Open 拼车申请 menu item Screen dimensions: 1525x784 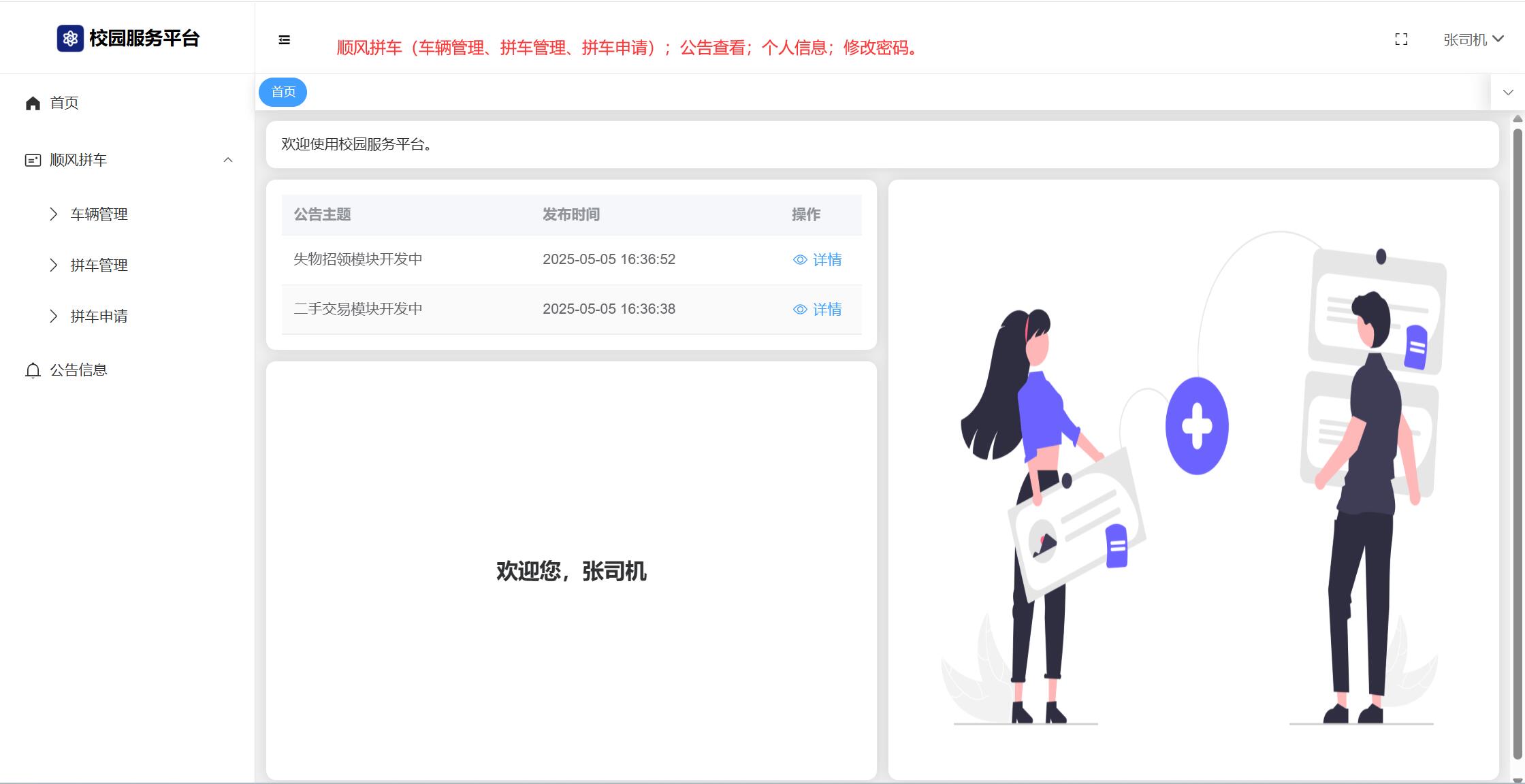(99, 316)
